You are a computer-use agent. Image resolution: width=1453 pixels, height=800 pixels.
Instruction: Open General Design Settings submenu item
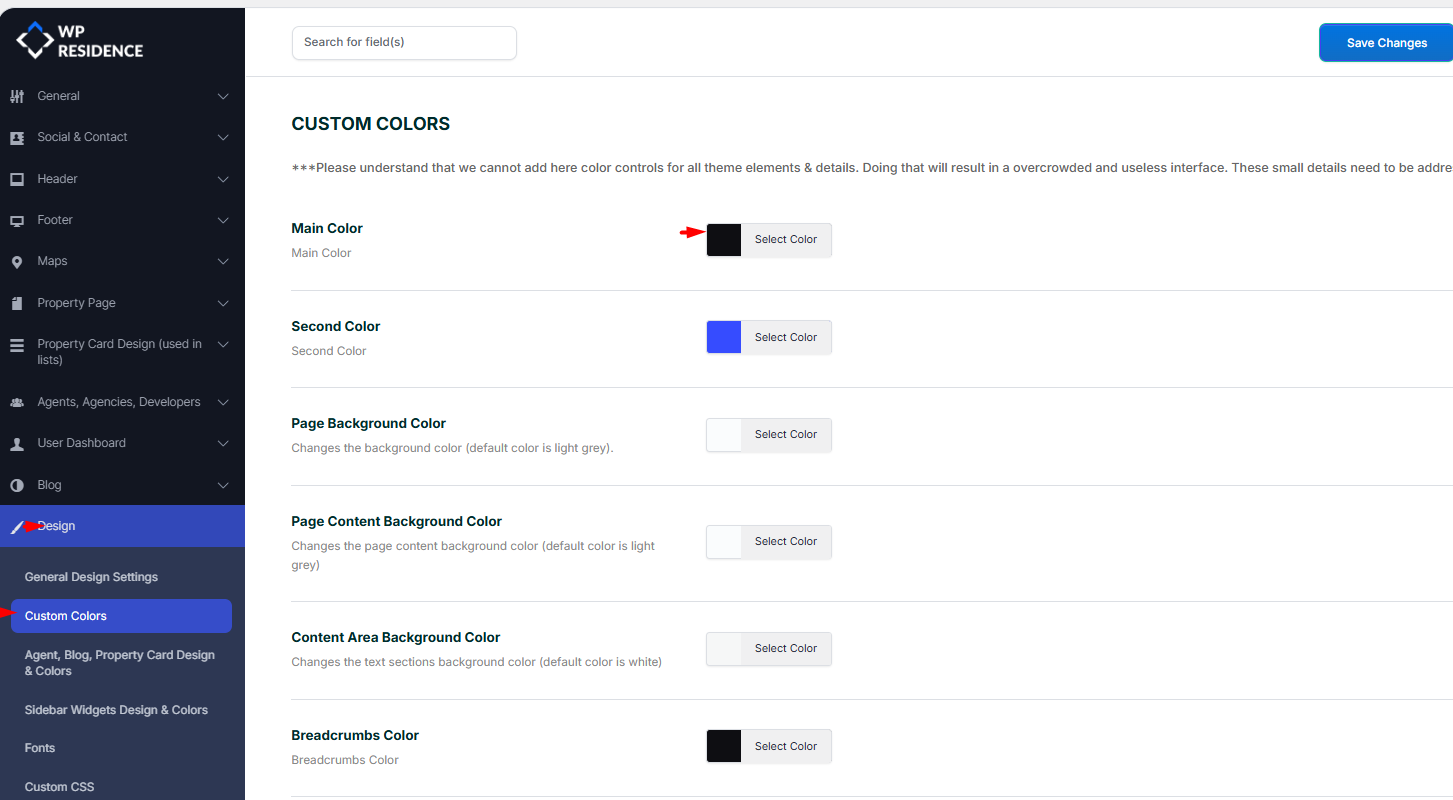(91, 577)
